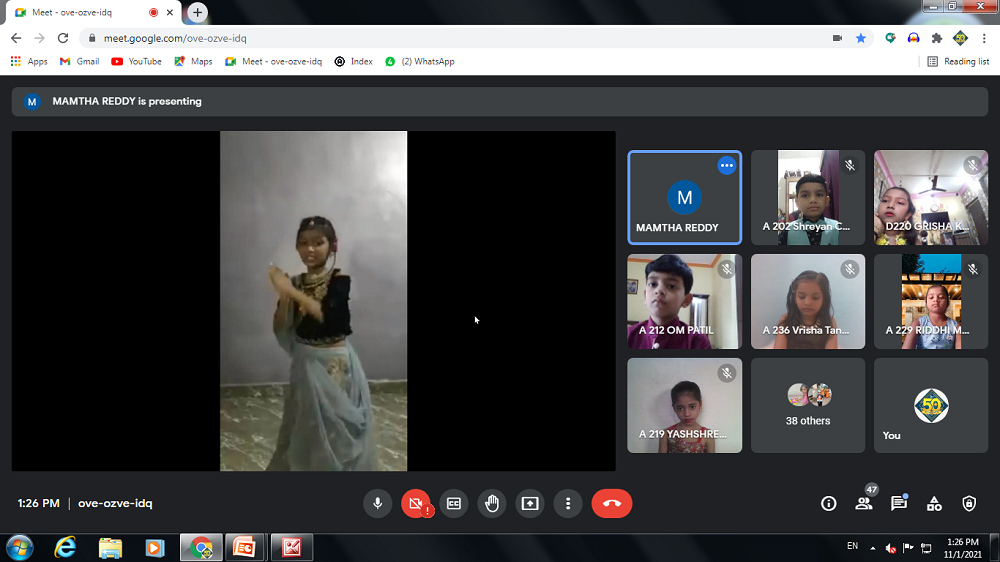Viewport: 1000px width, 562px height.
Task: Open host controls shield icon
Action: point(968,504)
